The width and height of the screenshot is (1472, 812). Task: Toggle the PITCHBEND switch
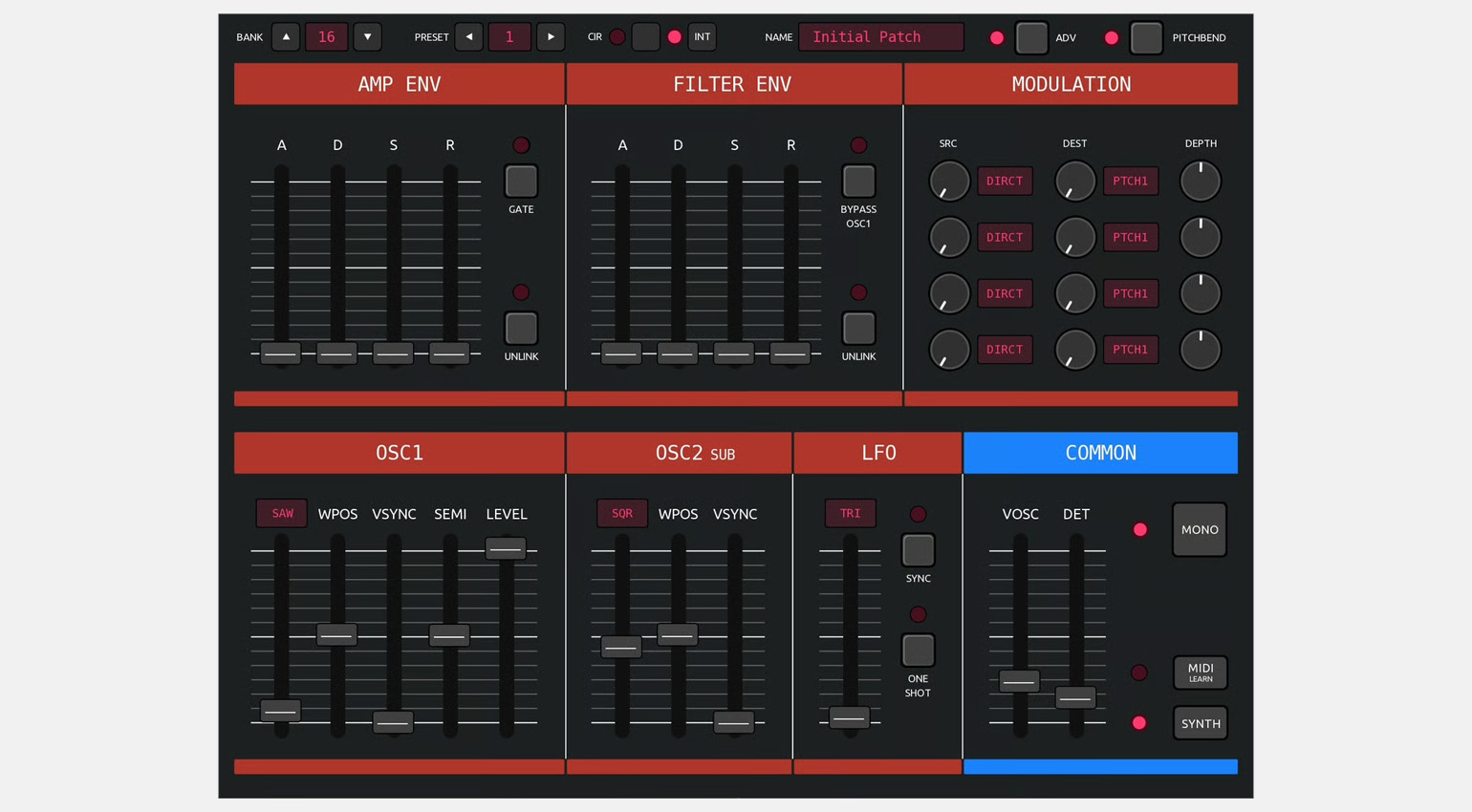click(x=1145, y=38)
